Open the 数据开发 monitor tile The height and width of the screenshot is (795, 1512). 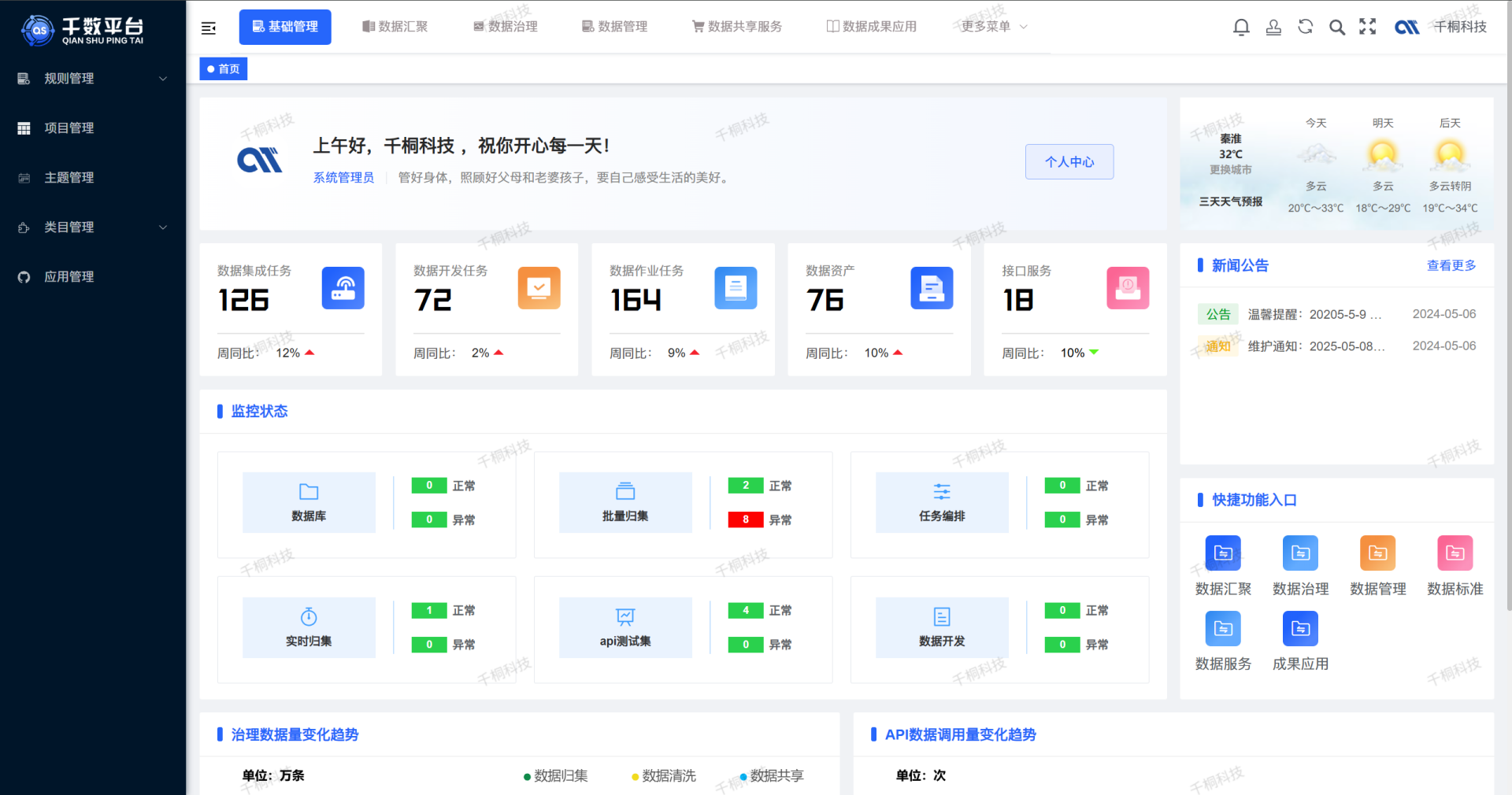pyautogui.click(x=942, y=627)
